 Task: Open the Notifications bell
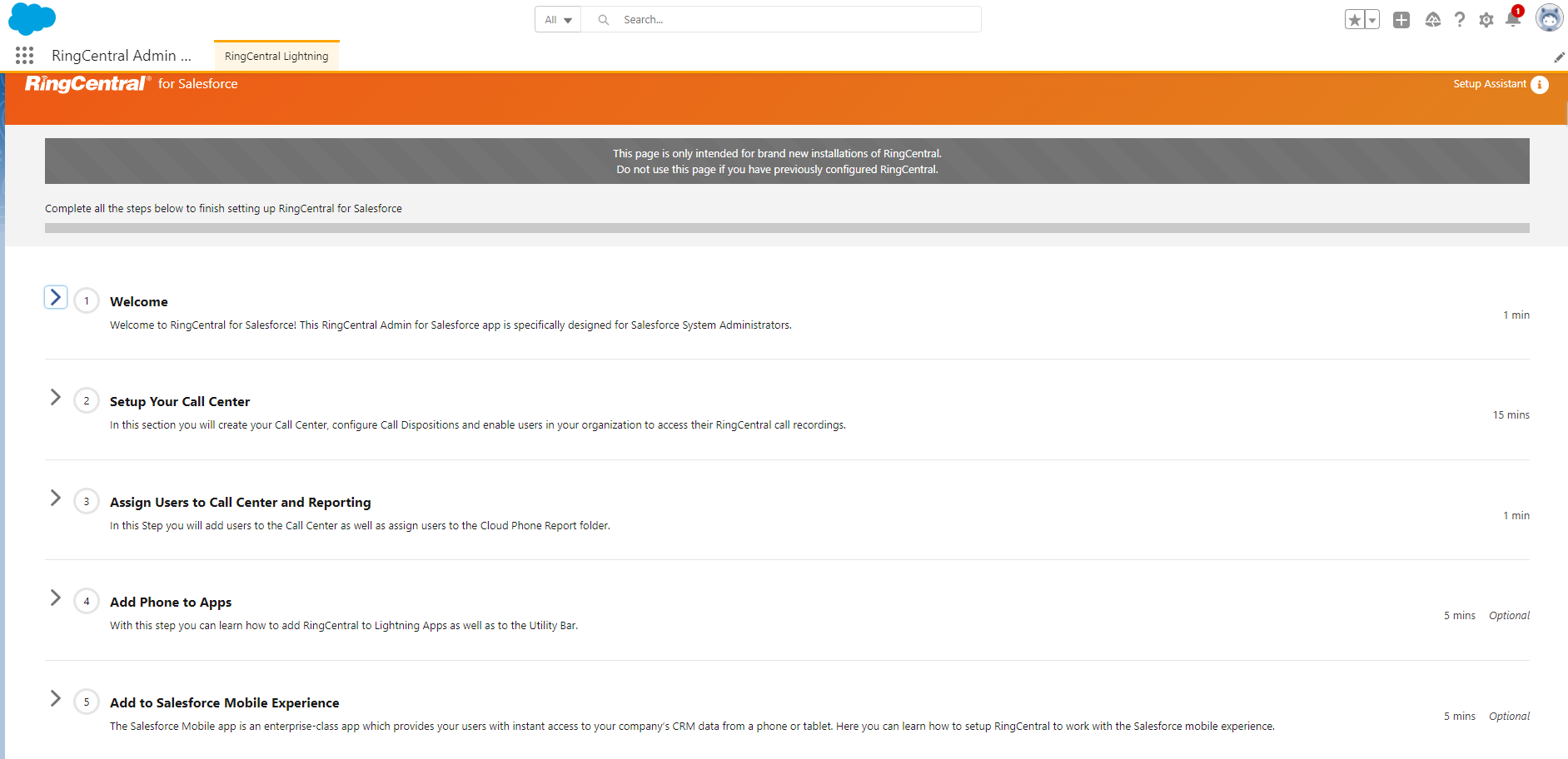pyautogui.click(x=1513, y=18)
